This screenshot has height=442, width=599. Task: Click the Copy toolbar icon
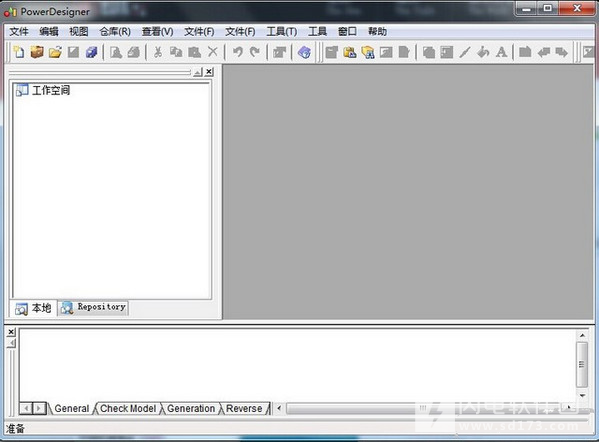tap(176, 52)
